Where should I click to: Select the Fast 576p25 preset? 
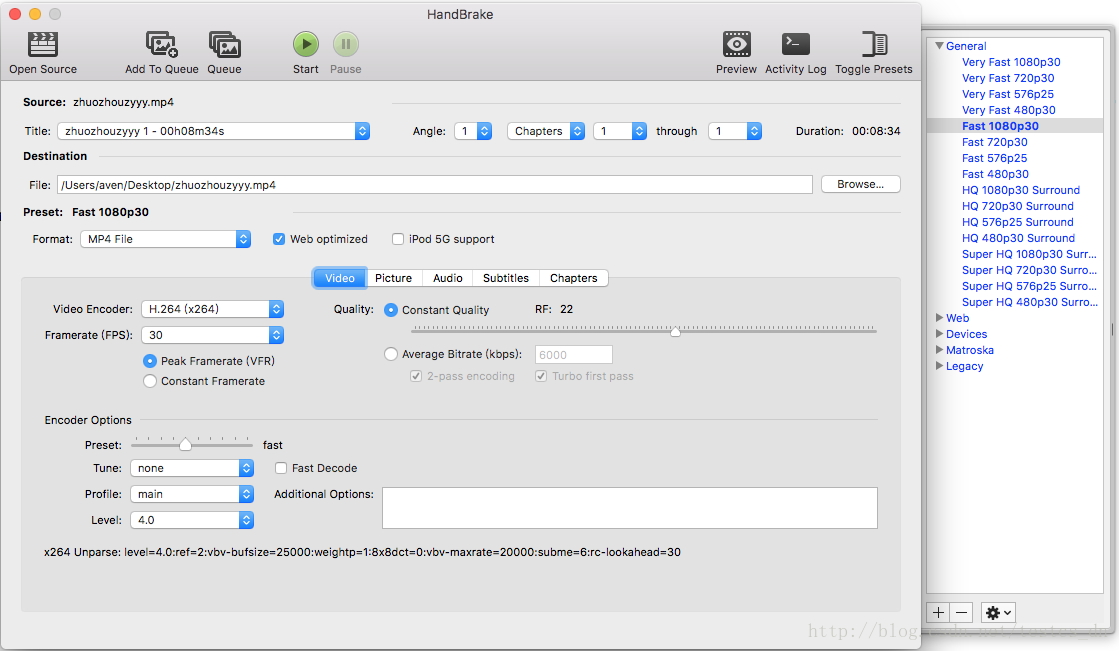pyautogui.click(x=995, y=158)
